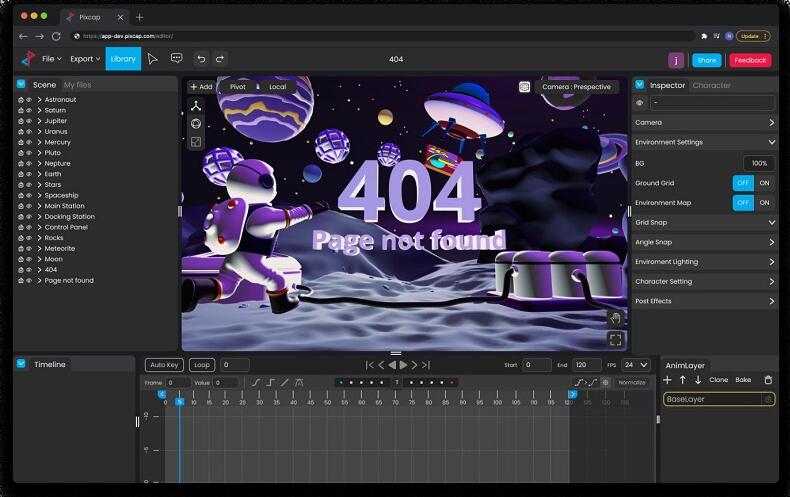Expand the Camera section
This screenshot has width=790, height=497.
pos(704,122)
